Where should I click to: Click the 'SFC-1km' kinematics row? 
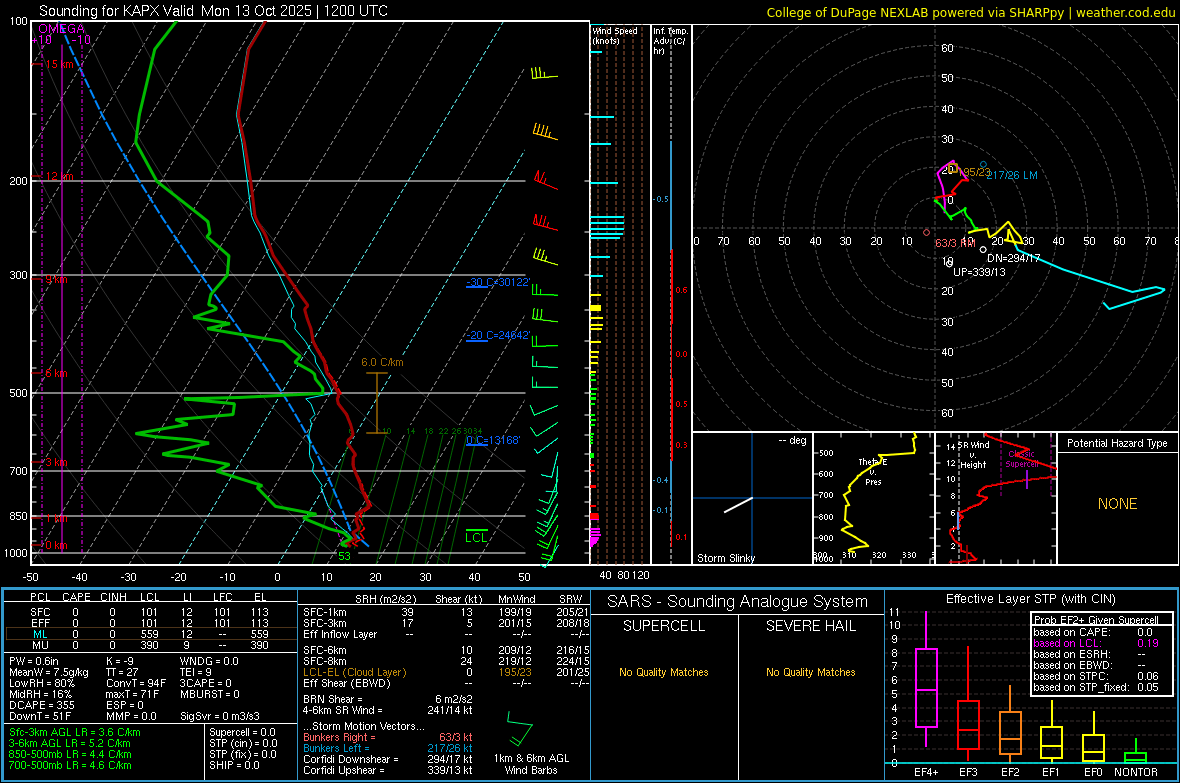(x=446, y=612)
